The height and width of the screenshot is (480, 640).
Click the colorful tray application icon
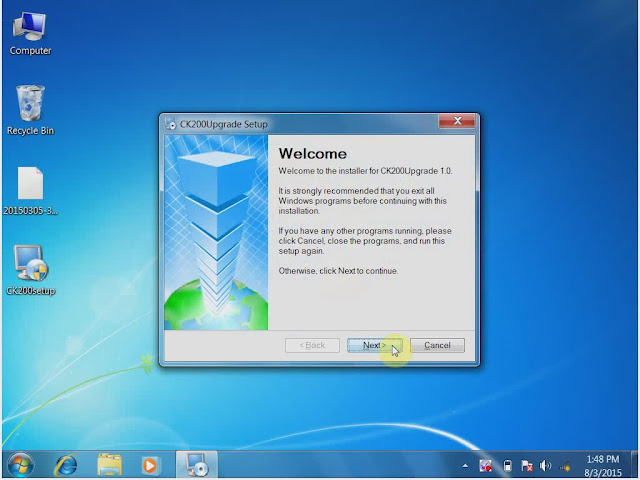click(x=485, y=466)
